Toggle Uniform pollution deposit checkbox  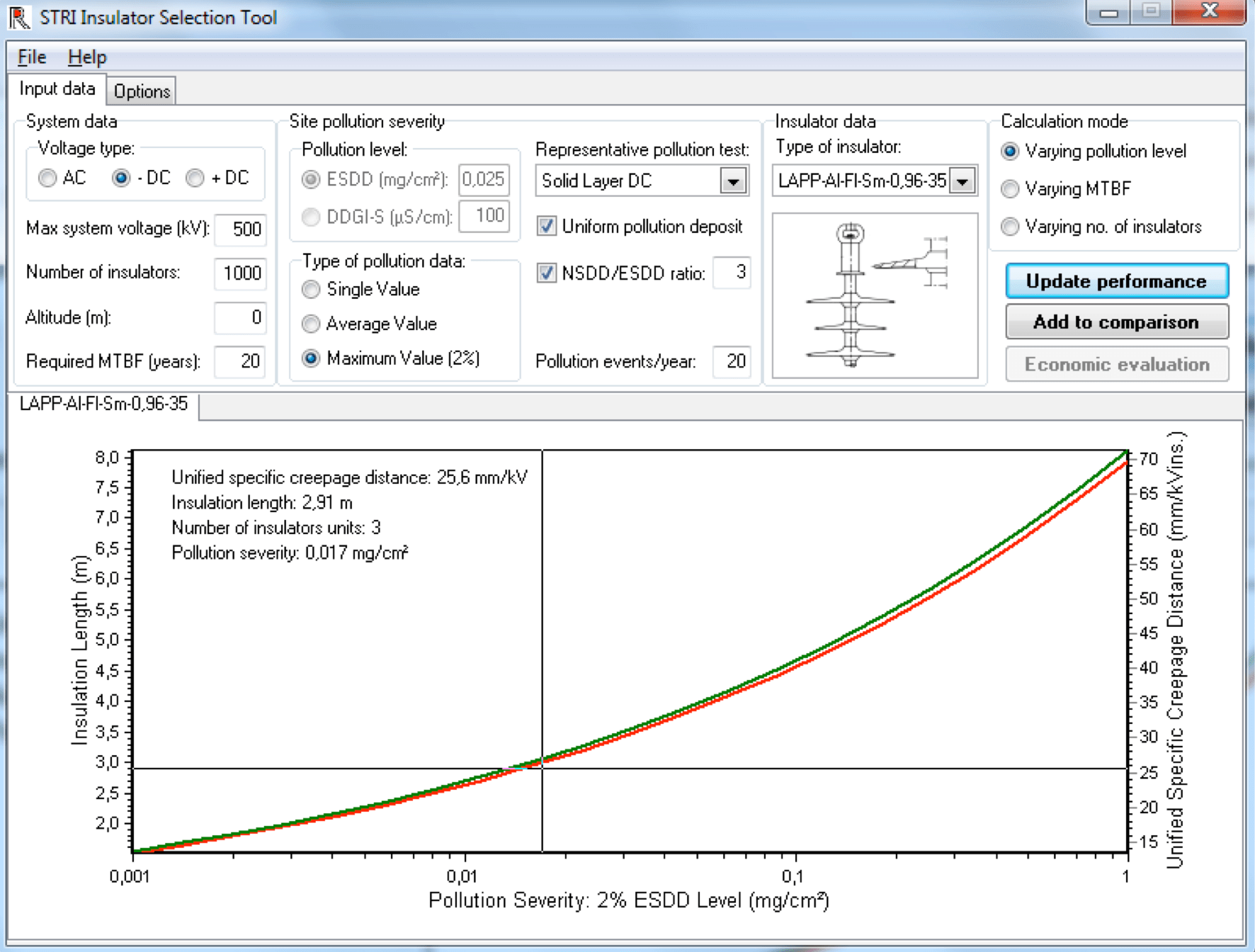click(x=546, y=227)
